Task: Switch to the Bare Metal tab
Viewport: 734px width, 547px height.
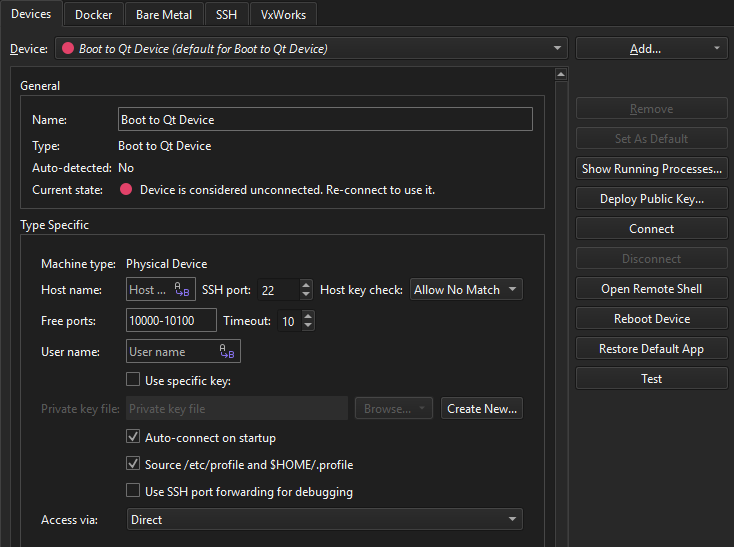Action: 164,15
